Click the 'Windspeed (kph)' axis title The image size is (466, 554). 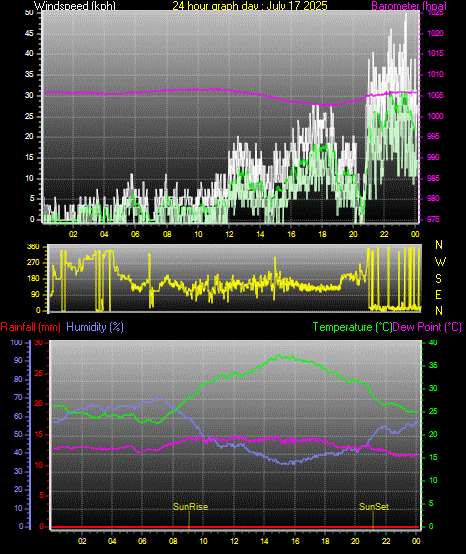click(75, 6)
